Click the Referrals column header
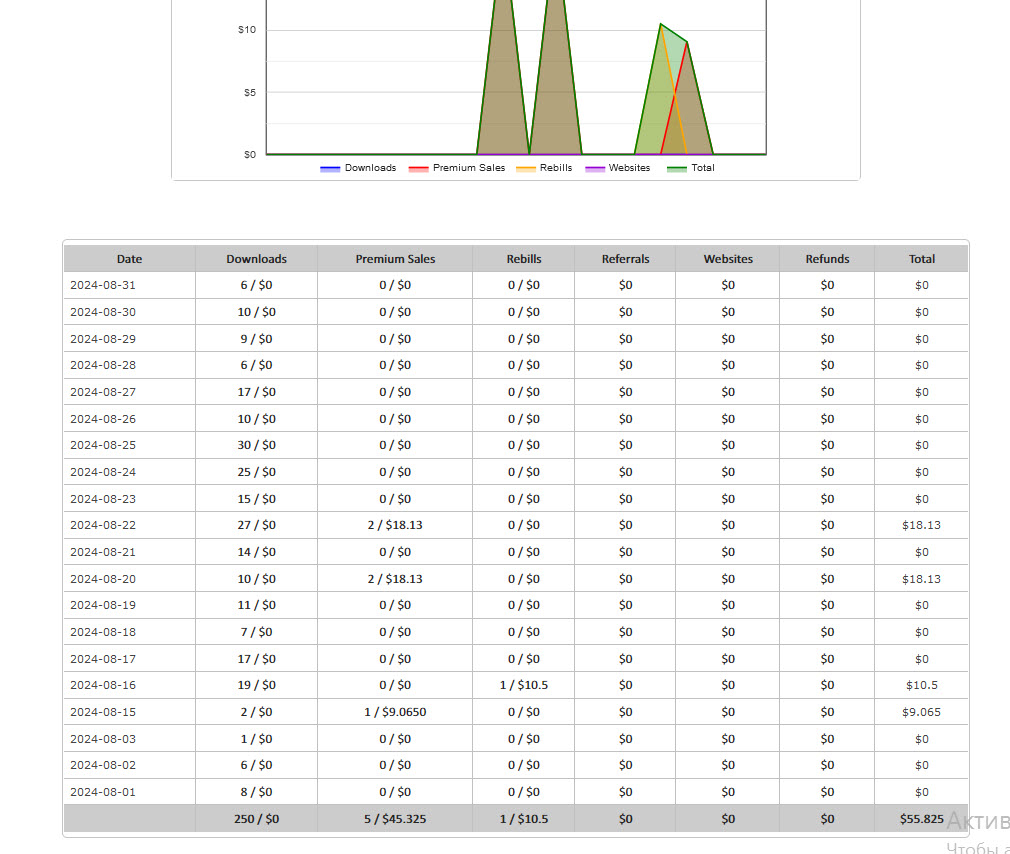The height and width of the screenshot is (854, 1010). [x=625, y=259]
